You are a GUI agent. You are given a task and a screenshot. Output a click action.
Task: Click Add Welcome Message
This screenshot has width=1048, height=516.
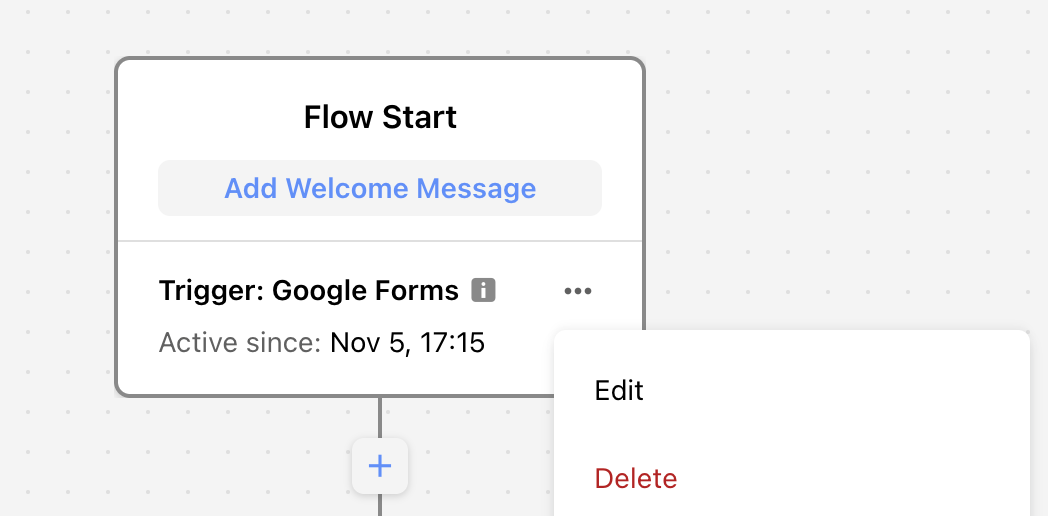pos(380,188)
